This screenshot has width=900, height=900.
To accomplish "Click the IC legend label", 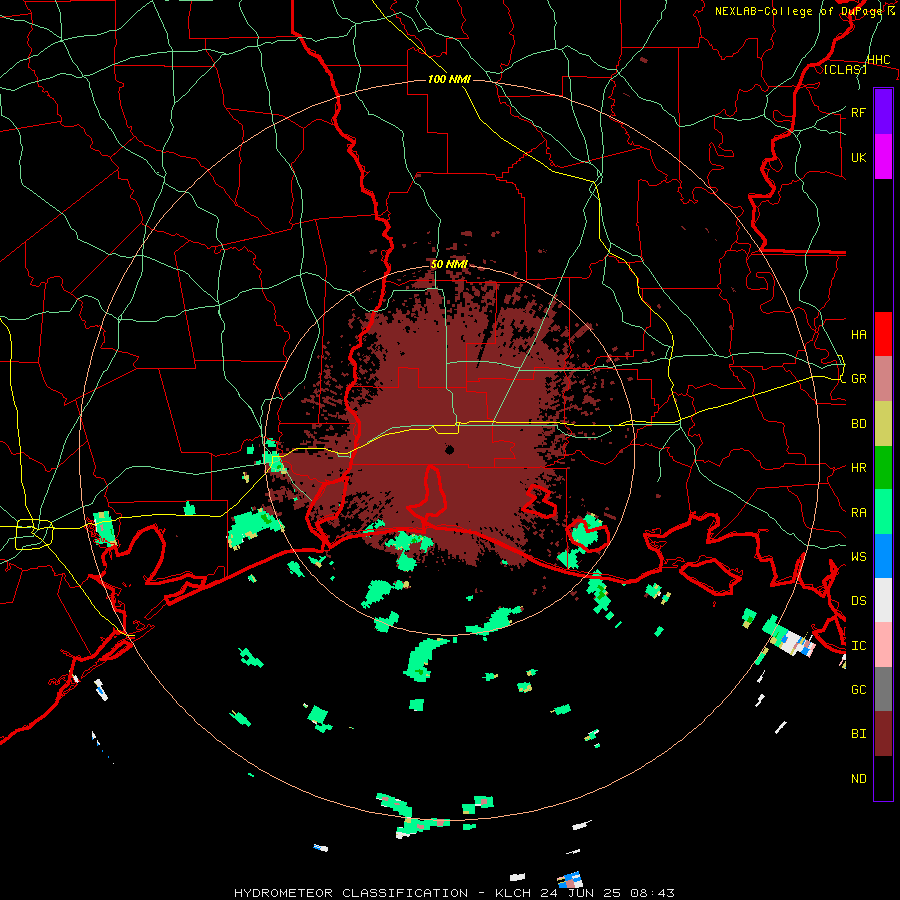I will [859, 646].
